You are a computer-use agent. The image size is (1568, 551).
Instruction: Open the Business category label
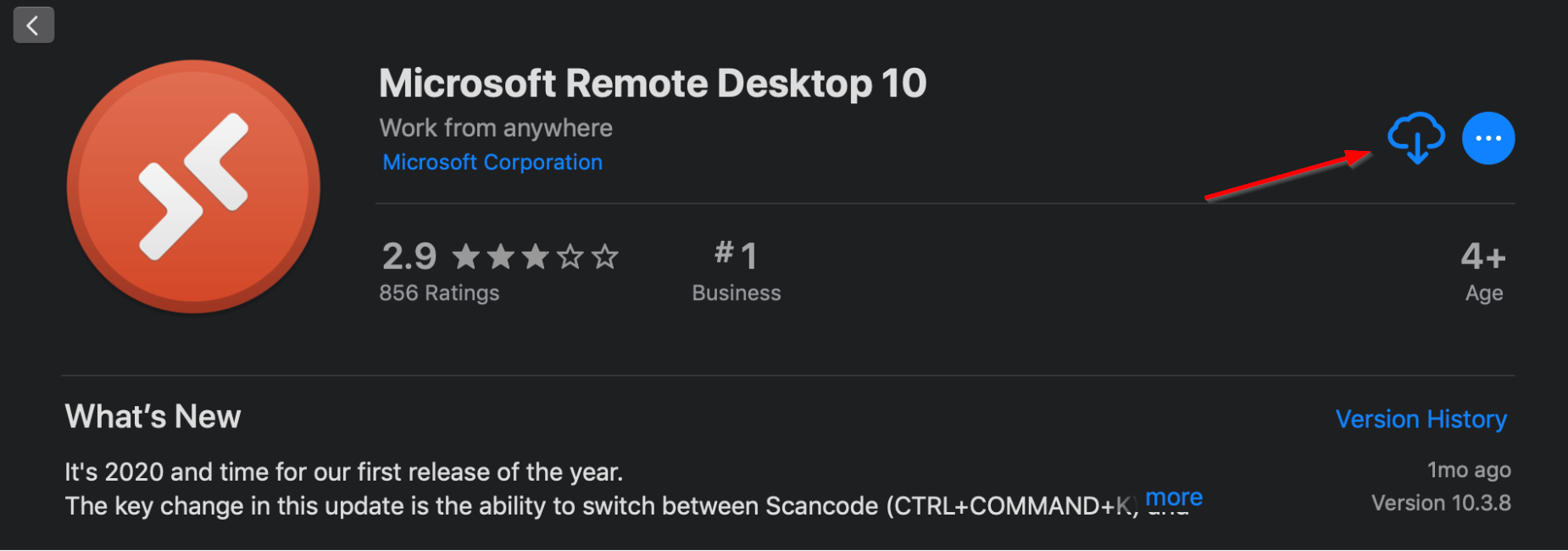(x=737, y=292)
